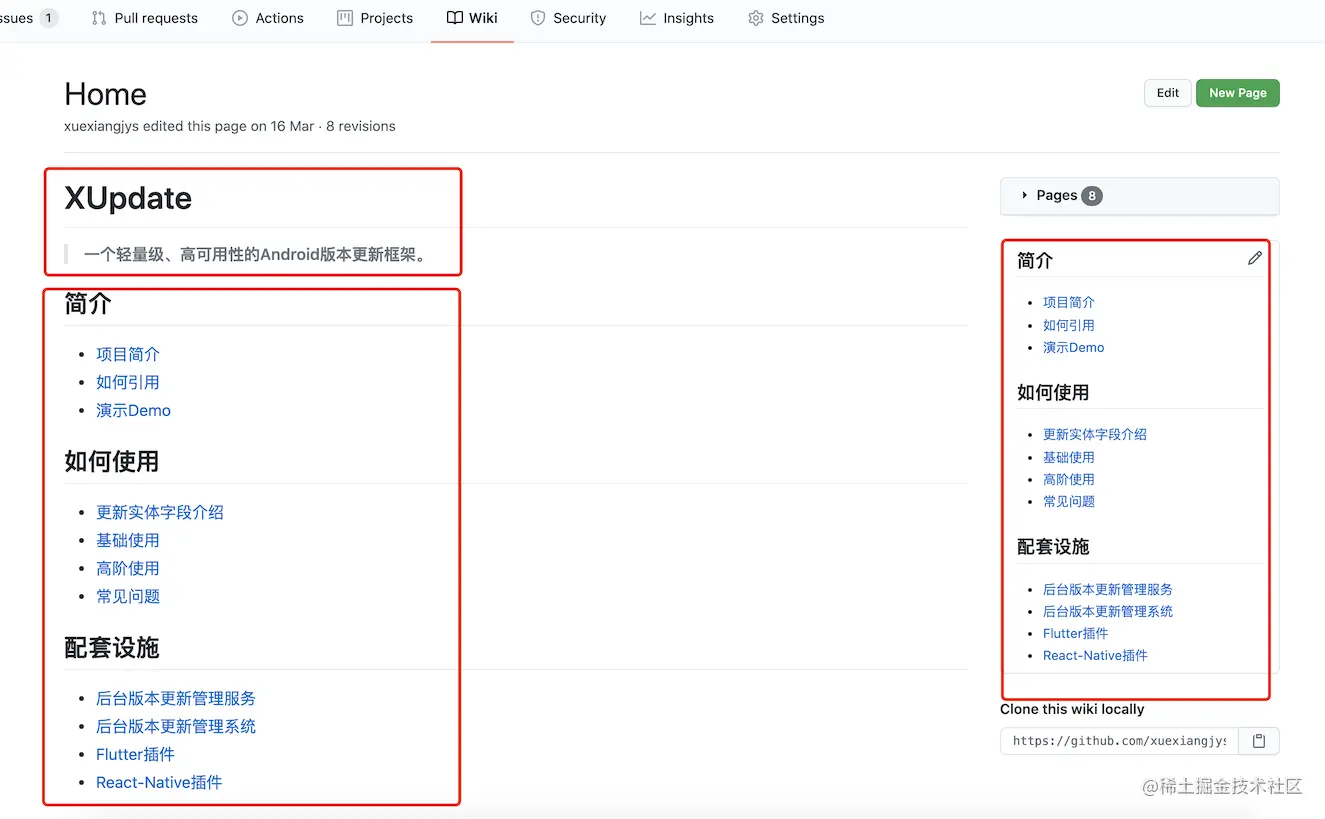Screen dimensions: 1325x819
Task: Click the Issues count badge
Action: [x=48, y=18]
